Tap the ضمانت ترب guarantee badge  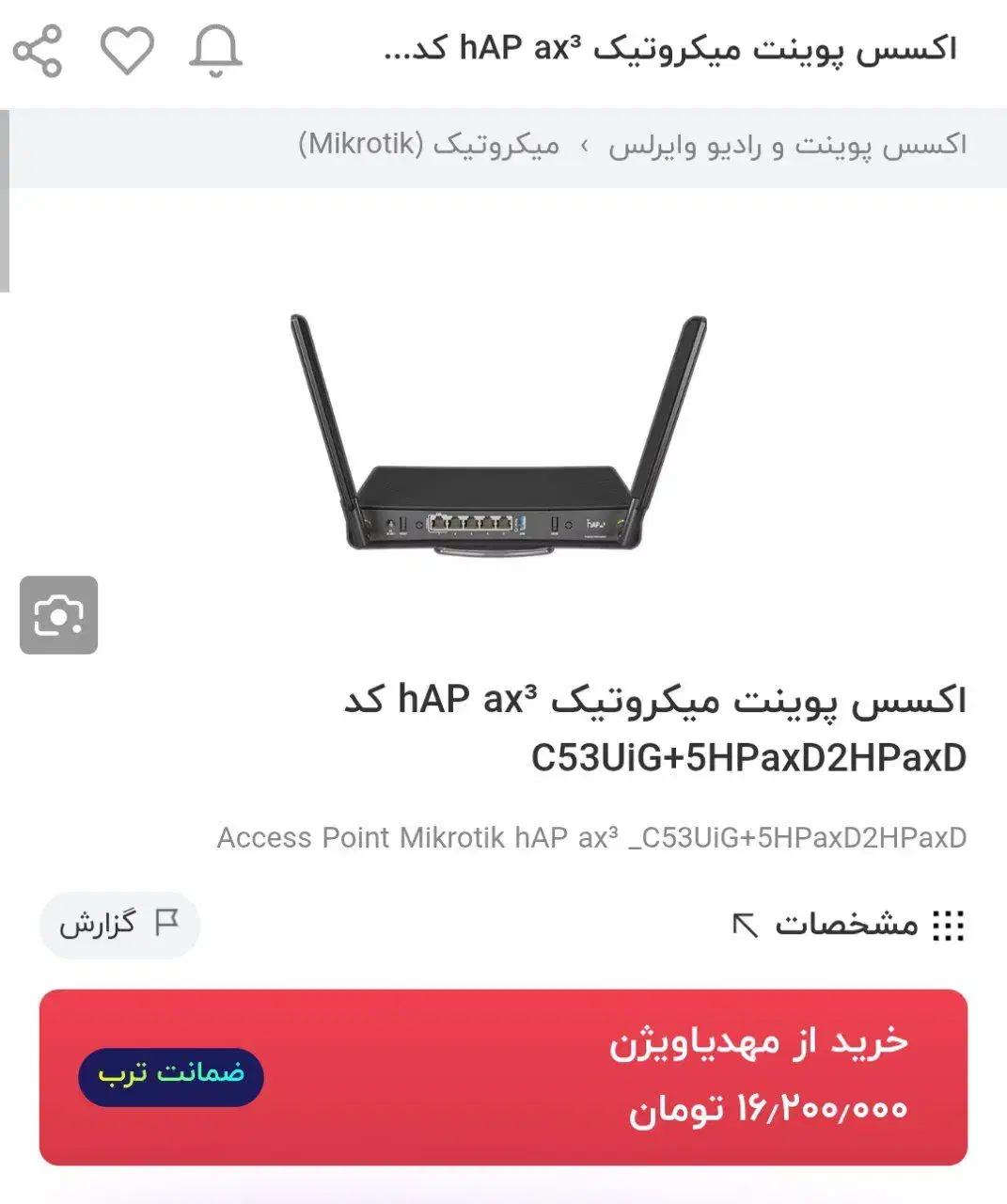(171, 1076)
